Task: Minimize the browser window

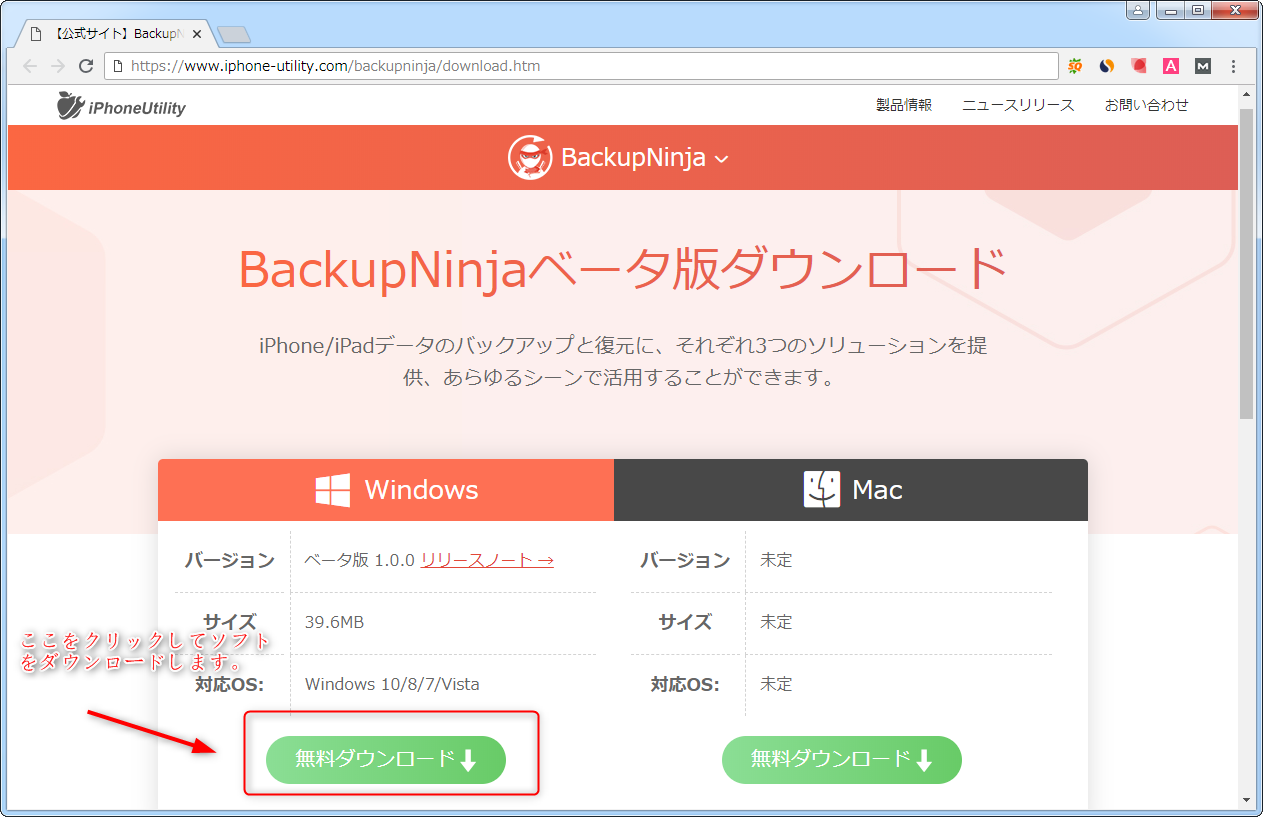Action: point(1169,10)
